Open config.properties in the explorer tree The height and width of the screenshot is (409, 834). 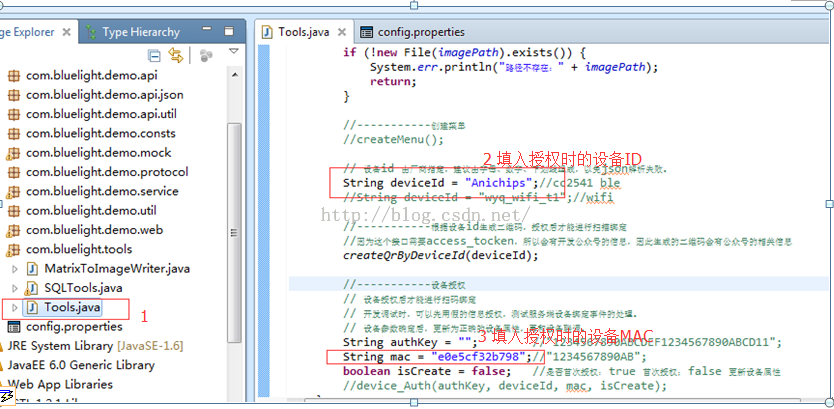coord(74,326)
